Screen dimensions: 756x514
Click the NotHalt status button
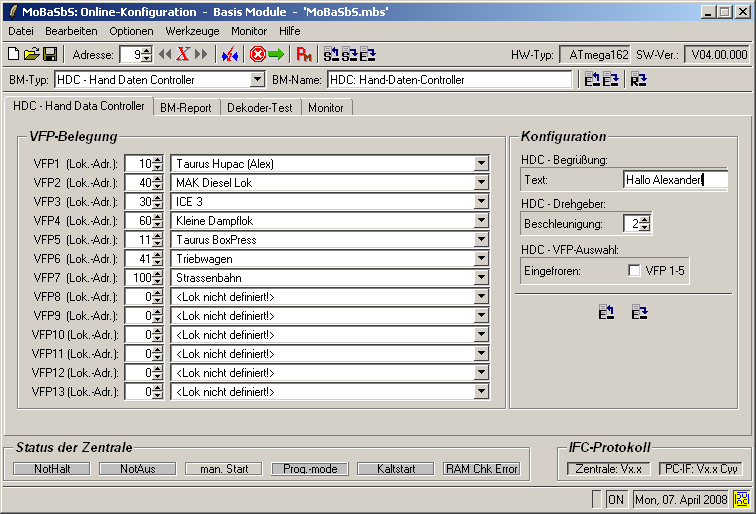[x=51, y=468]
